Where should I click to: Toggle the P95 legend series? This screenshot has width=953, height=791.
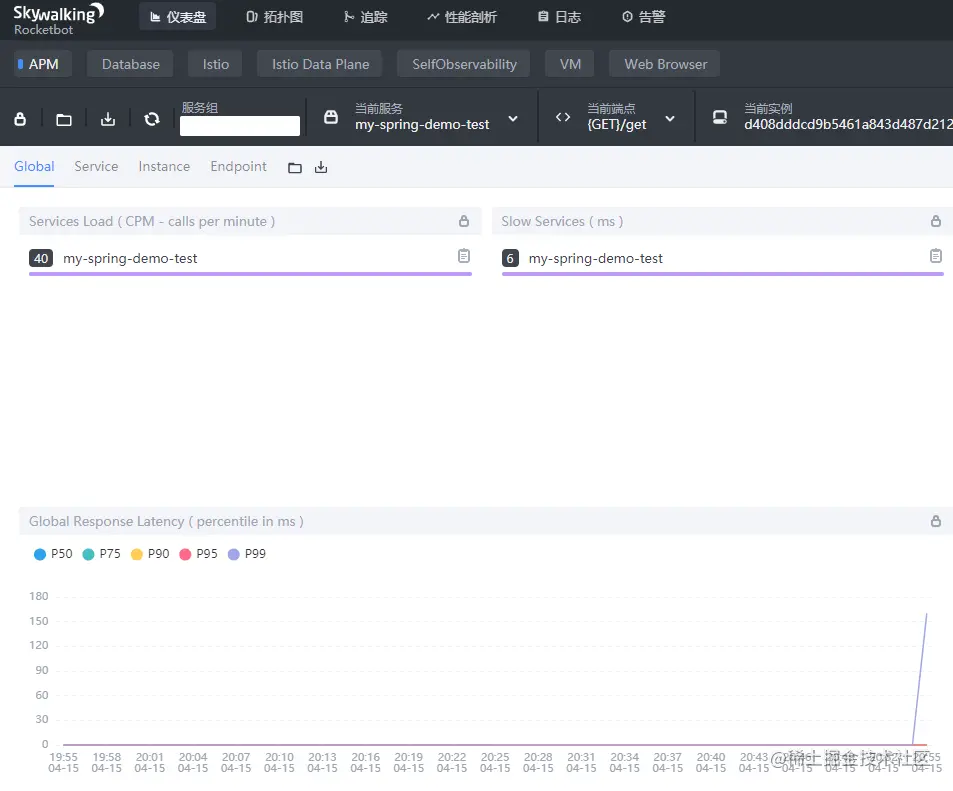click(198, 554)
